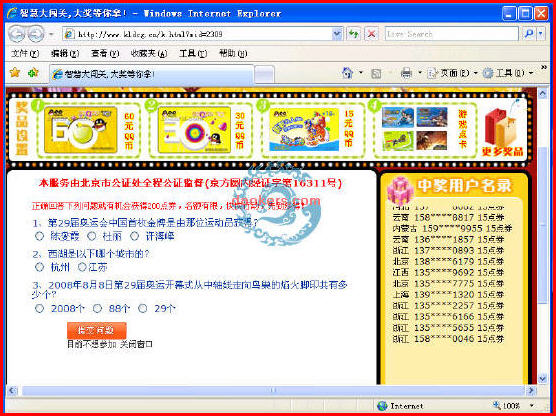Click the horizontal scrollbar left arrow

[12, 390]
